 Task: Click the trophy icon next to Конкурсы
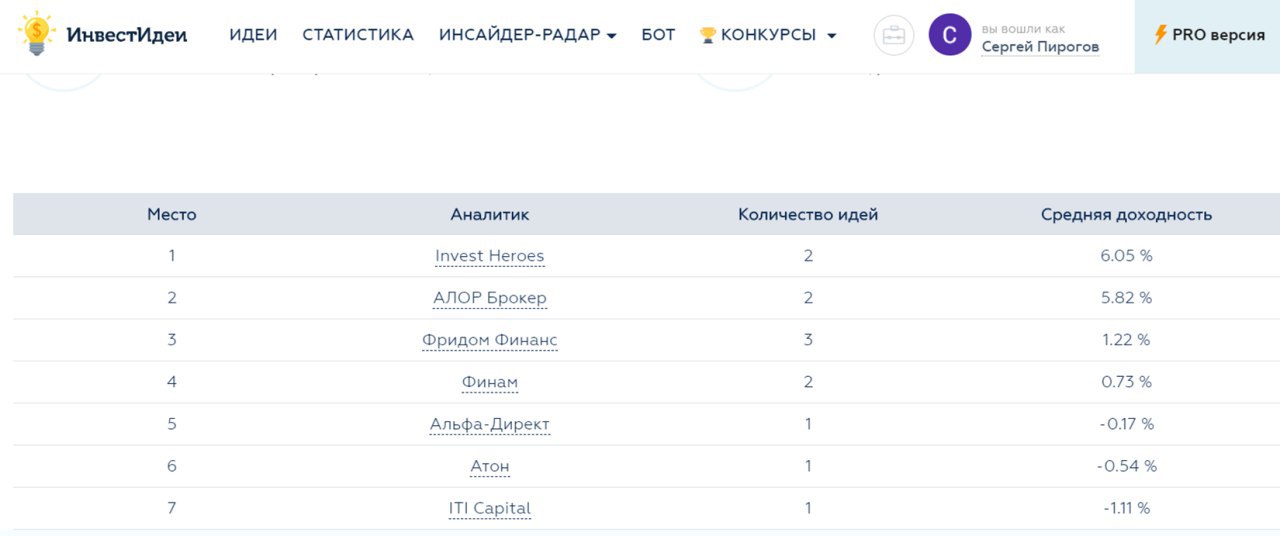[x=708, y=35]
